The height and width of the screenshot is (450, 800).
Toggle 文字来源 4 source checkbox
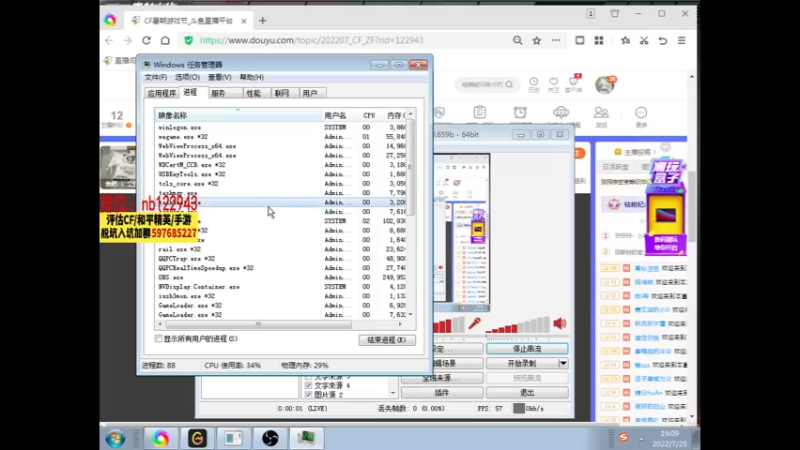click(308, 385)
